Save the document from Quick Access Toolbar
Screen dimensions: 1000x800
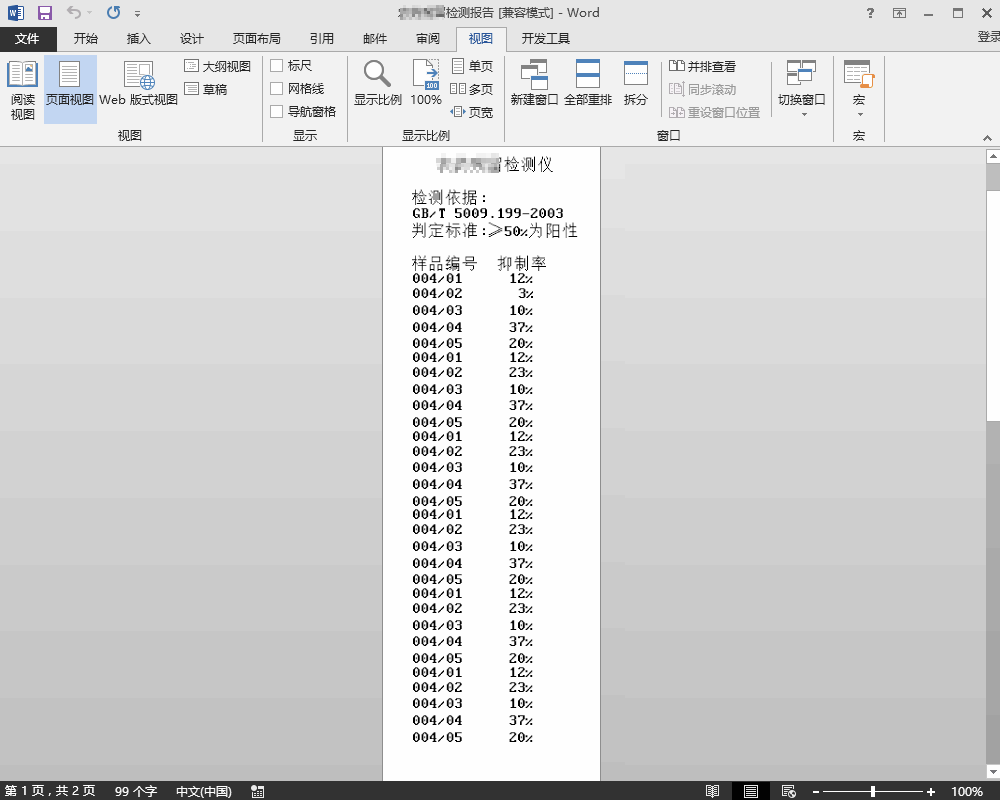[x=44, y=13]
